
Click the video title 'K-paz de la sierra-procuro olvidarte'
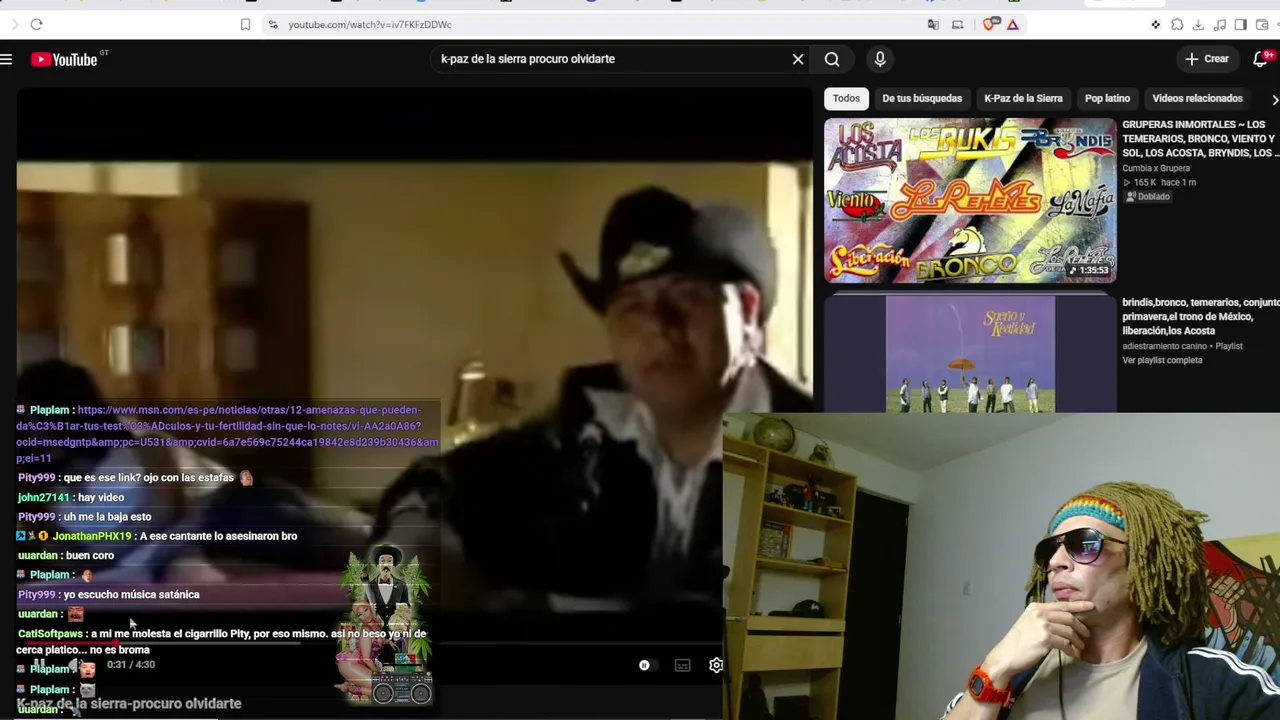[x=129, y=704]
